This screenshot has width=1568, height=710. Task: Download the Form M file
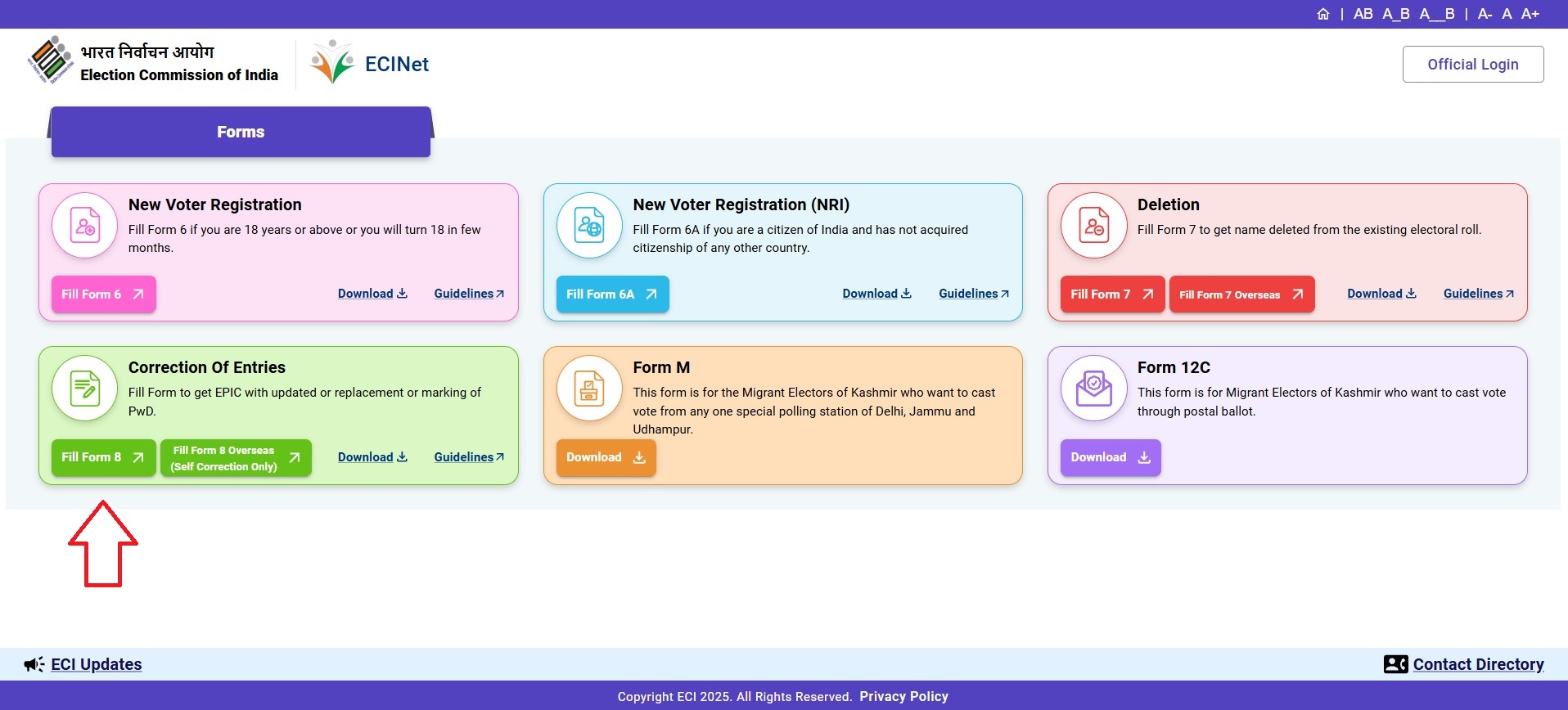(x=606, y=457)
